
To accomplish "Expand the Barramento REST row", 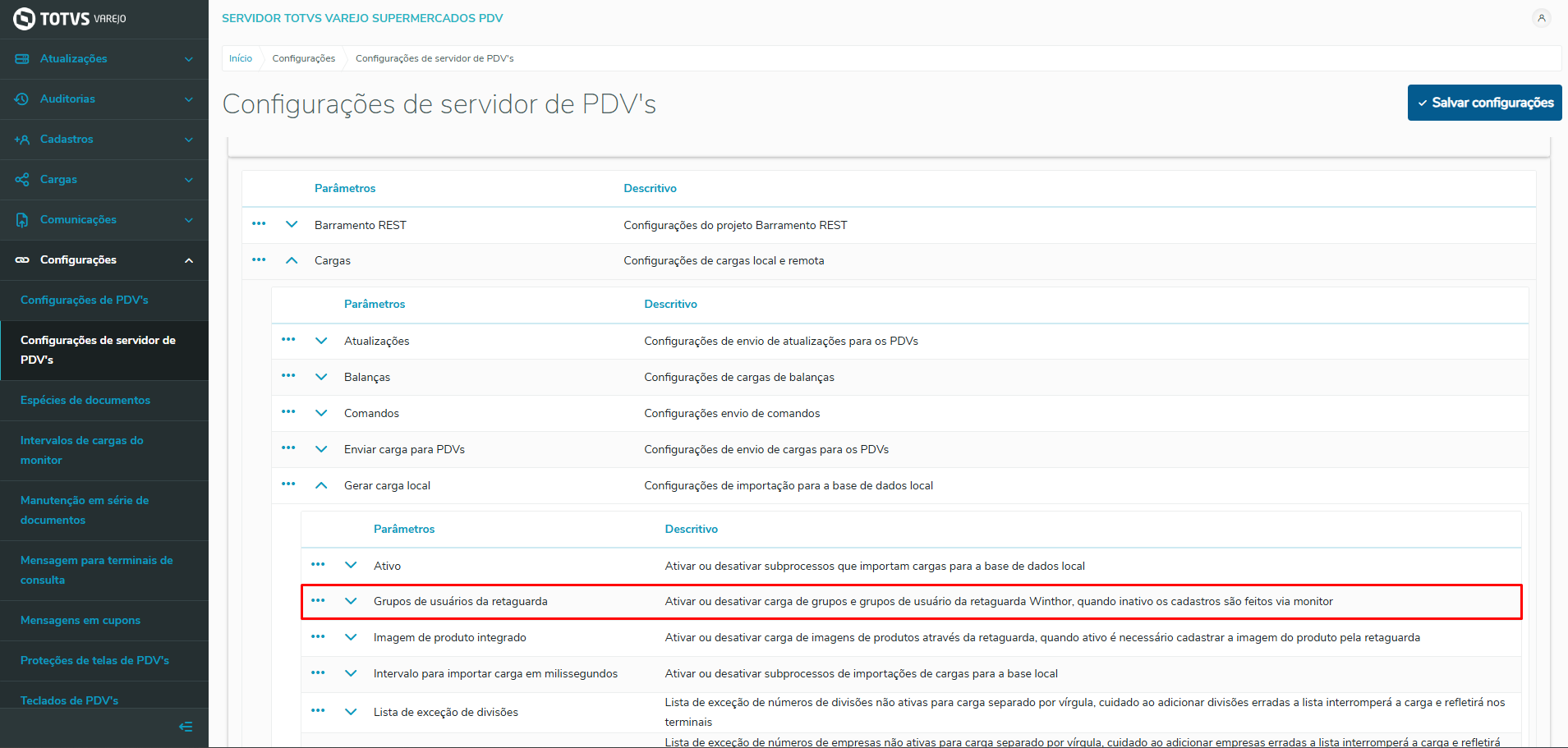I will [x=292, y=224].
